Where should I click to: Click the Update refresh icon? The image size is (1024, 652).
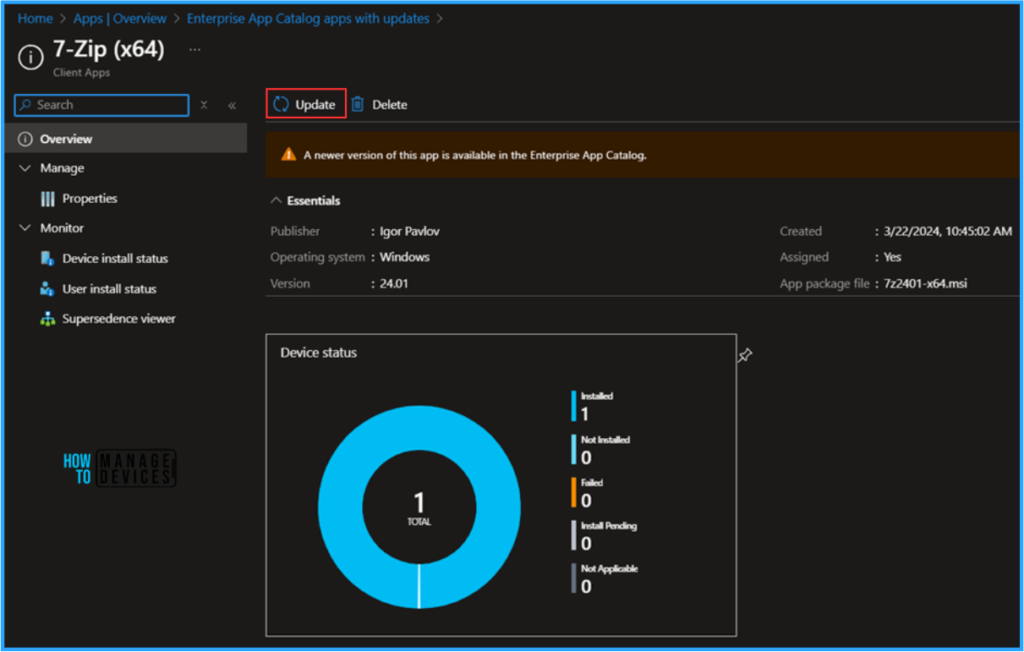(x=281, y=104)
